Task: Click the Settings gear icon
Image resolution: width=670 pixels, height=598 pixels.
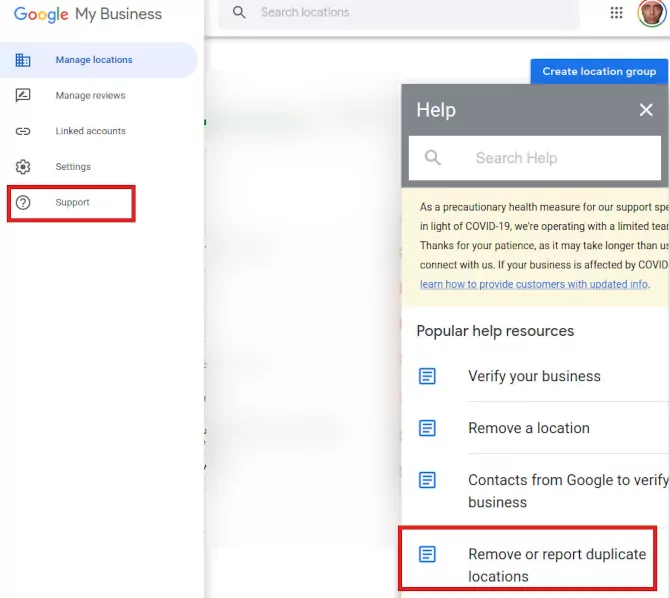Action: [x=23, y=167]
